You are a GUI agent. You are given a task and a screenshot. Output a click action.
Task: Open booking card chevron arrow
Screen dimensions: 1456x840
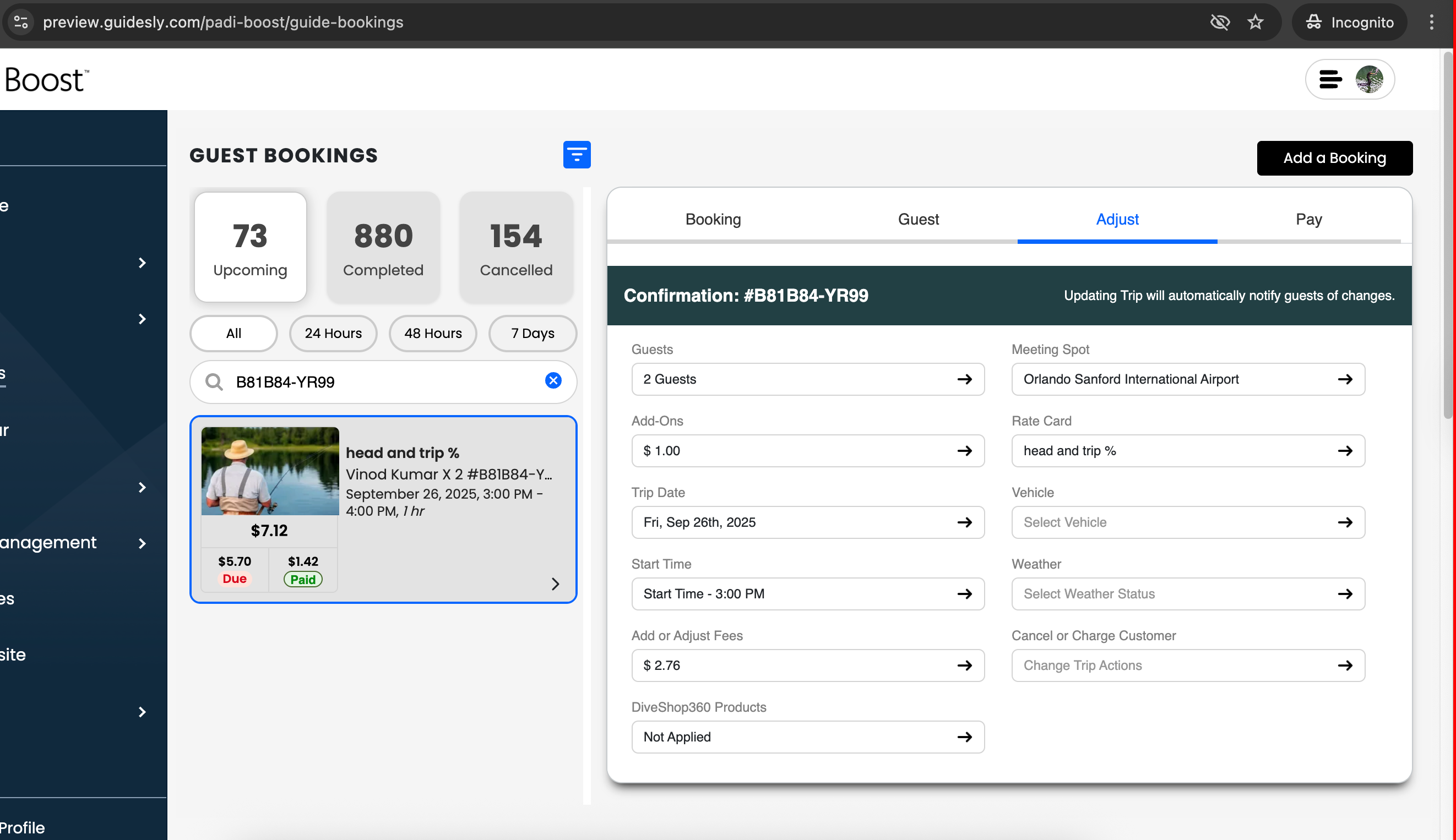(555, 584)
